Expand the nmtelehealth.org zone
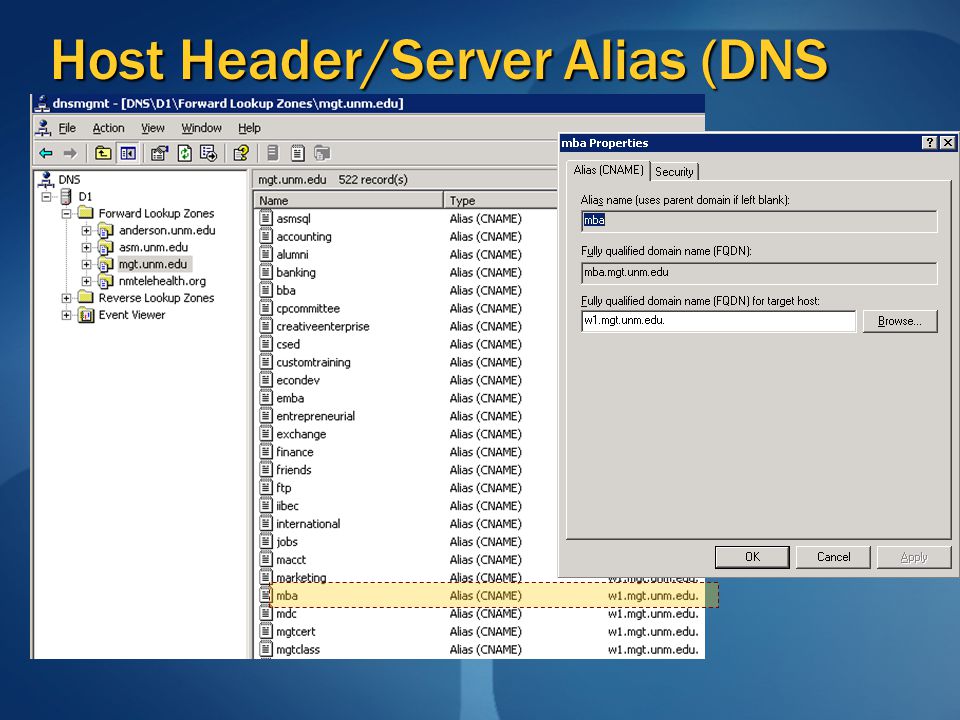 pos(86,282)
